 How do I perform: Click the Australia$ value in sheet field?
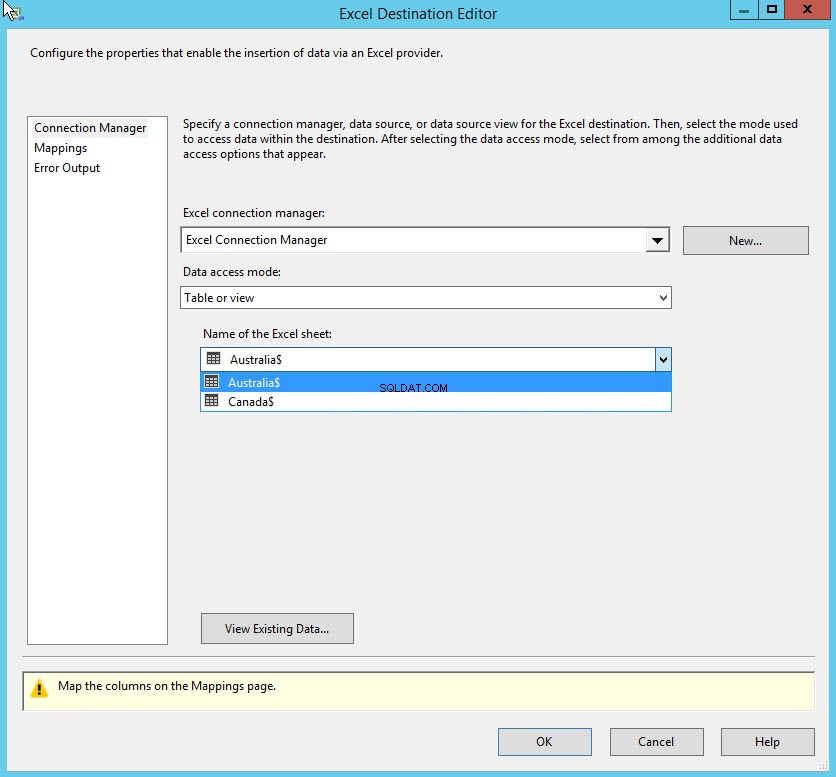(x=256, y=360)
